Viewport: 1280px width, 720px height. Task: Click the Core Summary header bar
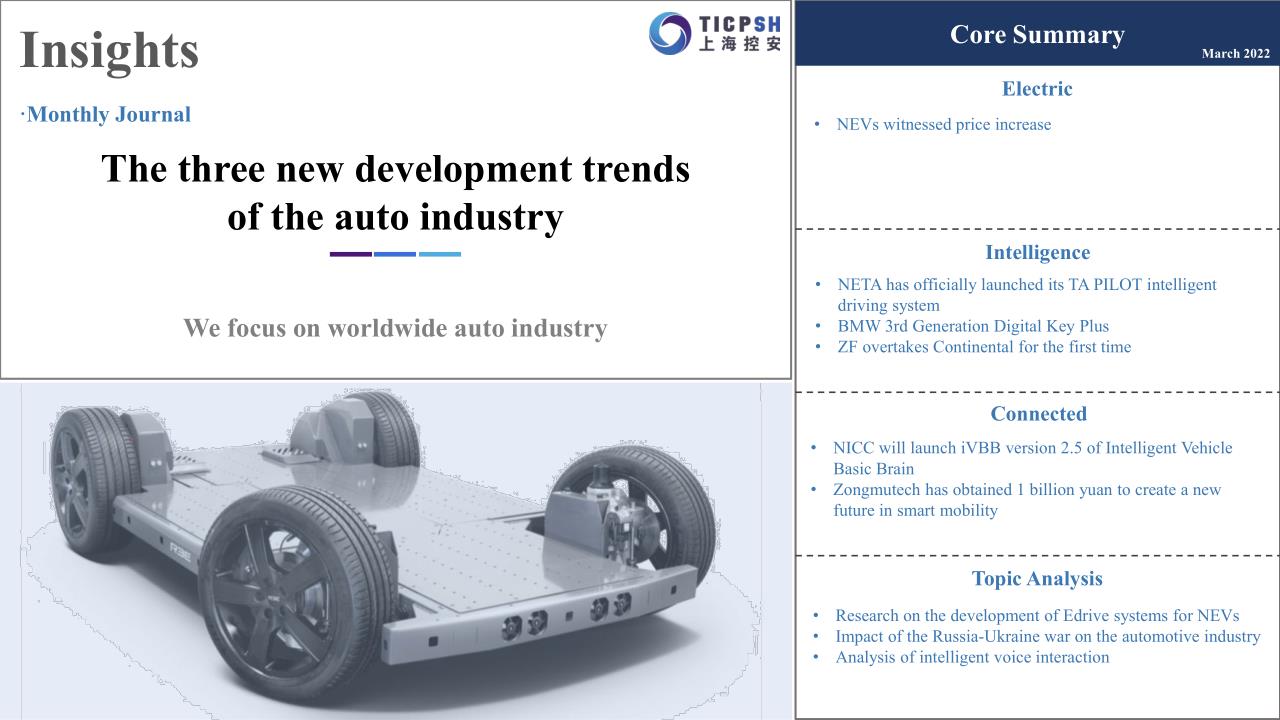click(x=1036, y=34)
